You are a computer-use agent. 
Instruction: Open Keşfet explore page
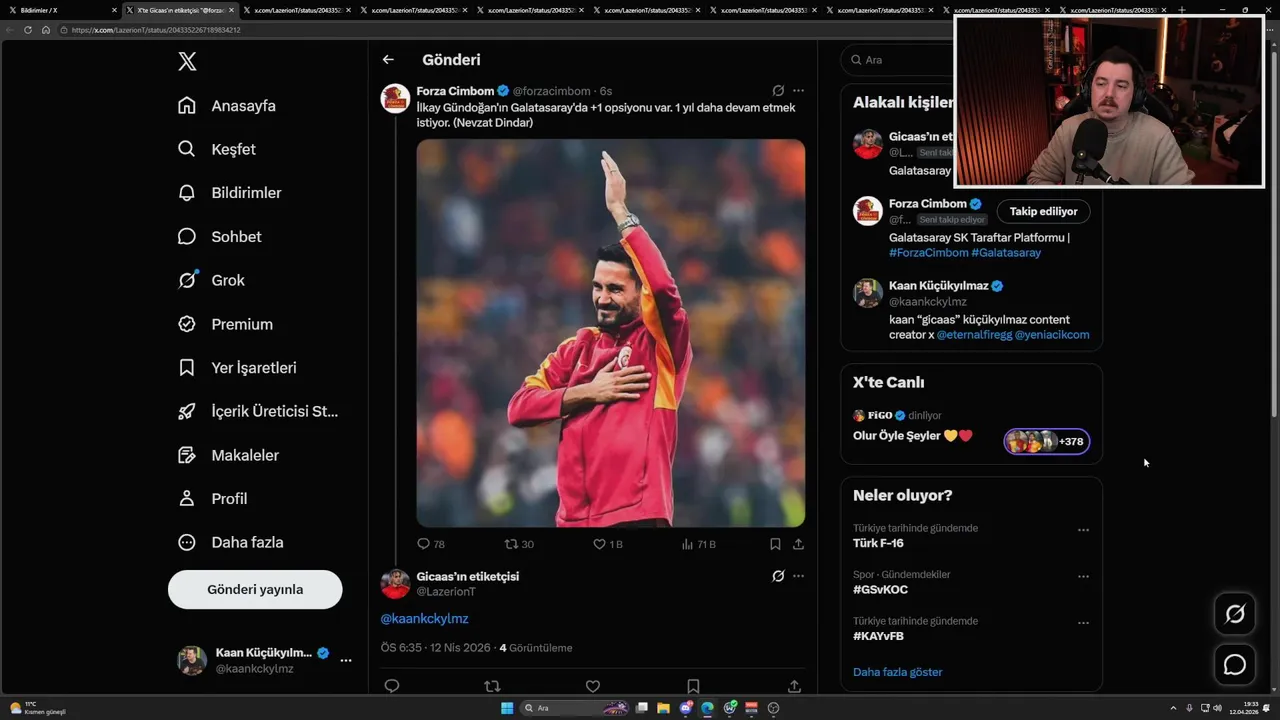217,149
